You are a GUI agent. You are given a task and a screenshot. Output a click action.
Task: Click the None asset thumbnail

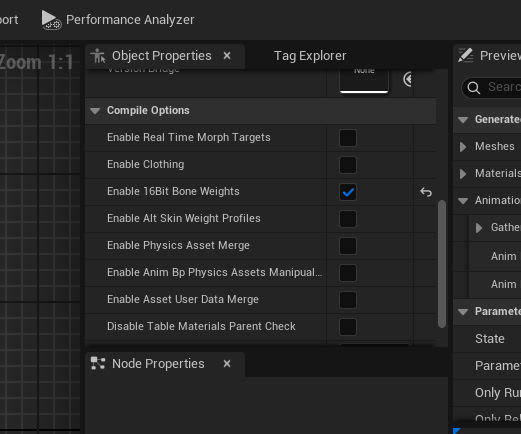coord(364,80)
